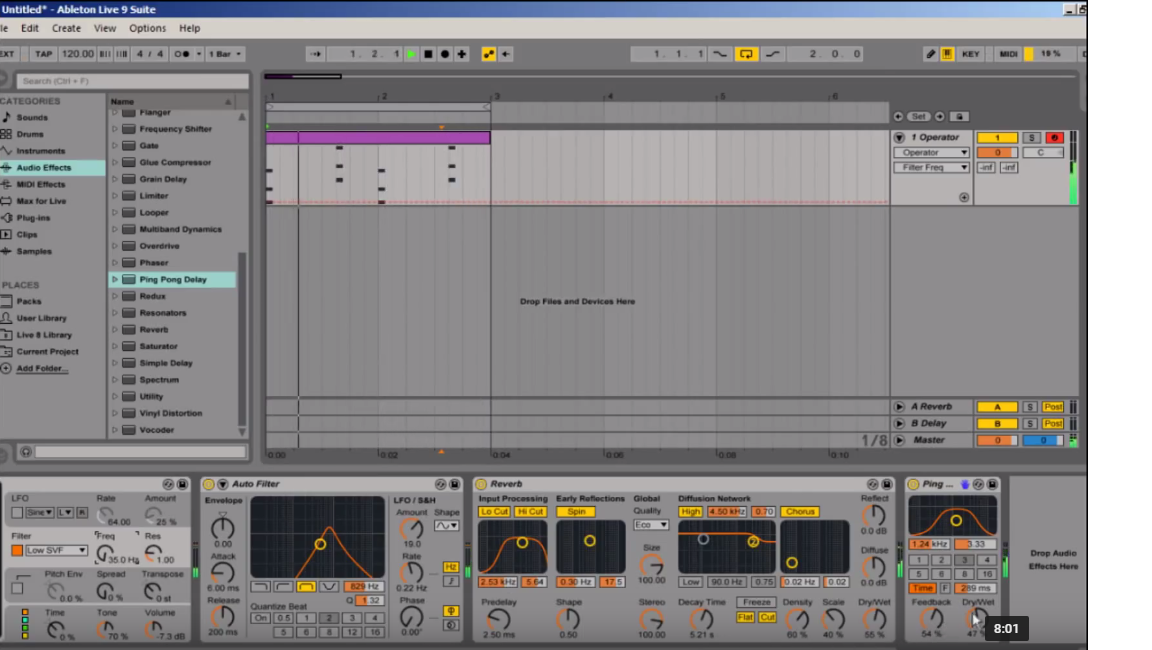1152x650 pixels.
Task: Toggle the Lo Cut switch in Reverb
Action: [494, 511]
